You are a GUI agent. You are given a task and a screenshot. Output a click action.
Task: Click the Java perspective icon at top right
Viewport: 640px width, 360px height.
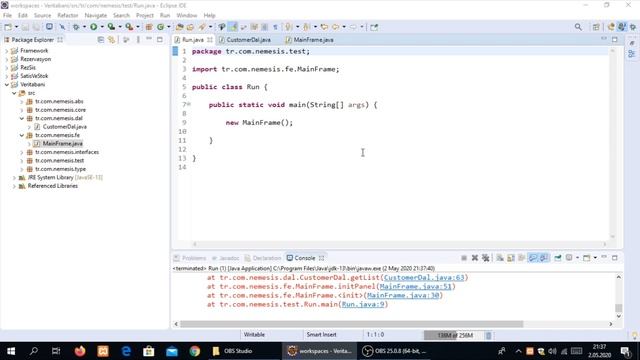pyautogui.click(x=622, y=27)
